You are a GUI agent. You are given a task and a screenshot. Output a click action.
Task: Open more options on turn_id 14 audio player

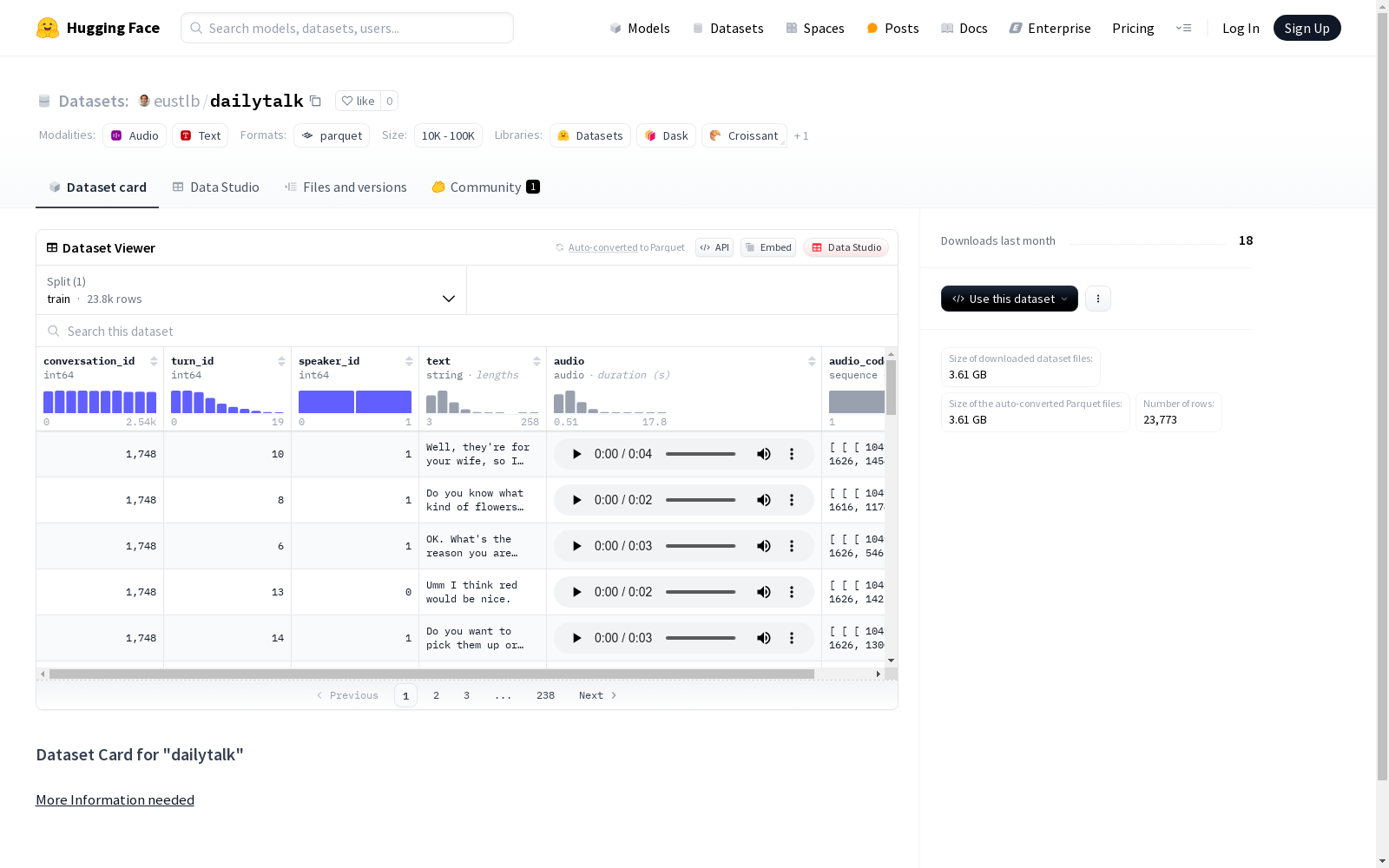(x=792, y=638)
